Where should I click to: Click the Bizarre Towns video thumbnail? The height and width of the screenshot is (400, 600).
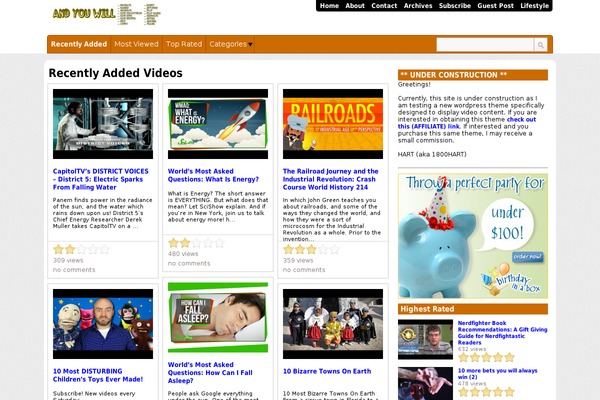point(333,324)
